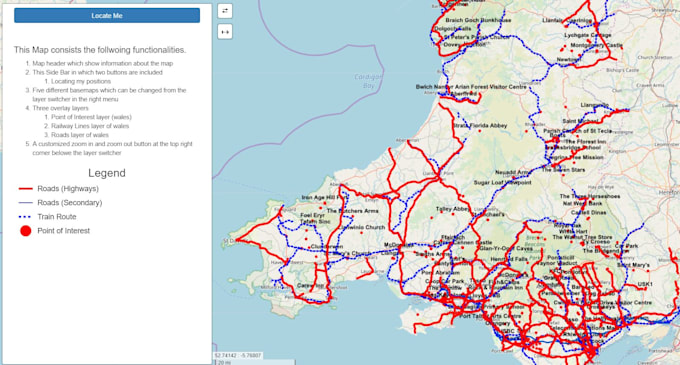Click 'The Florest Inn' map label
Image resolution: width=680 pixels, height=365 pixels.
(x=585, y=142)
